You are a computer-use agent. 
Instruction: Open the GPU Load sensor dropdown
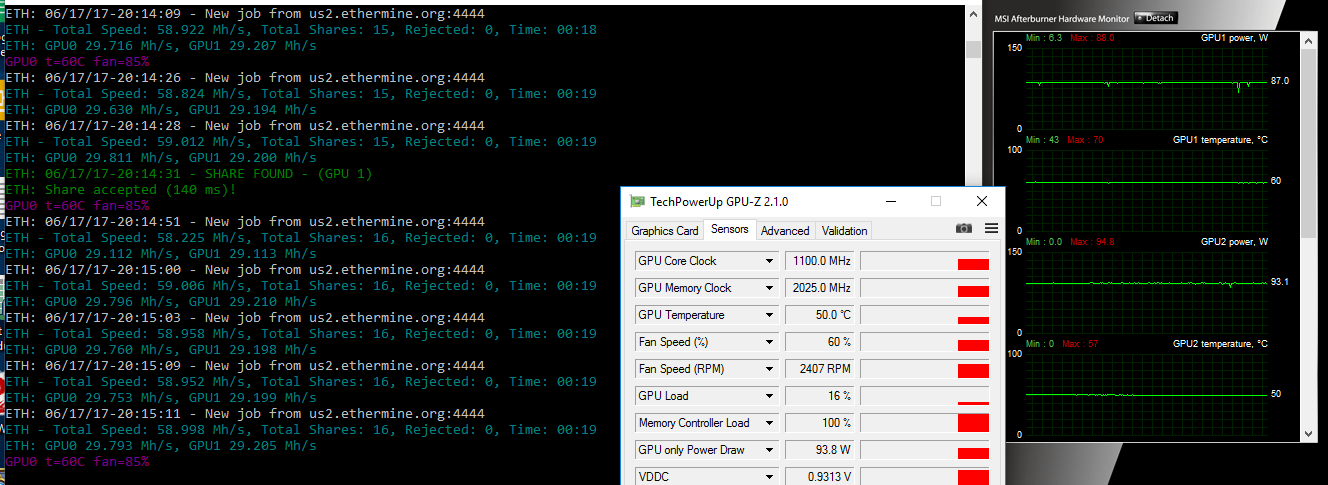(769, 396)
